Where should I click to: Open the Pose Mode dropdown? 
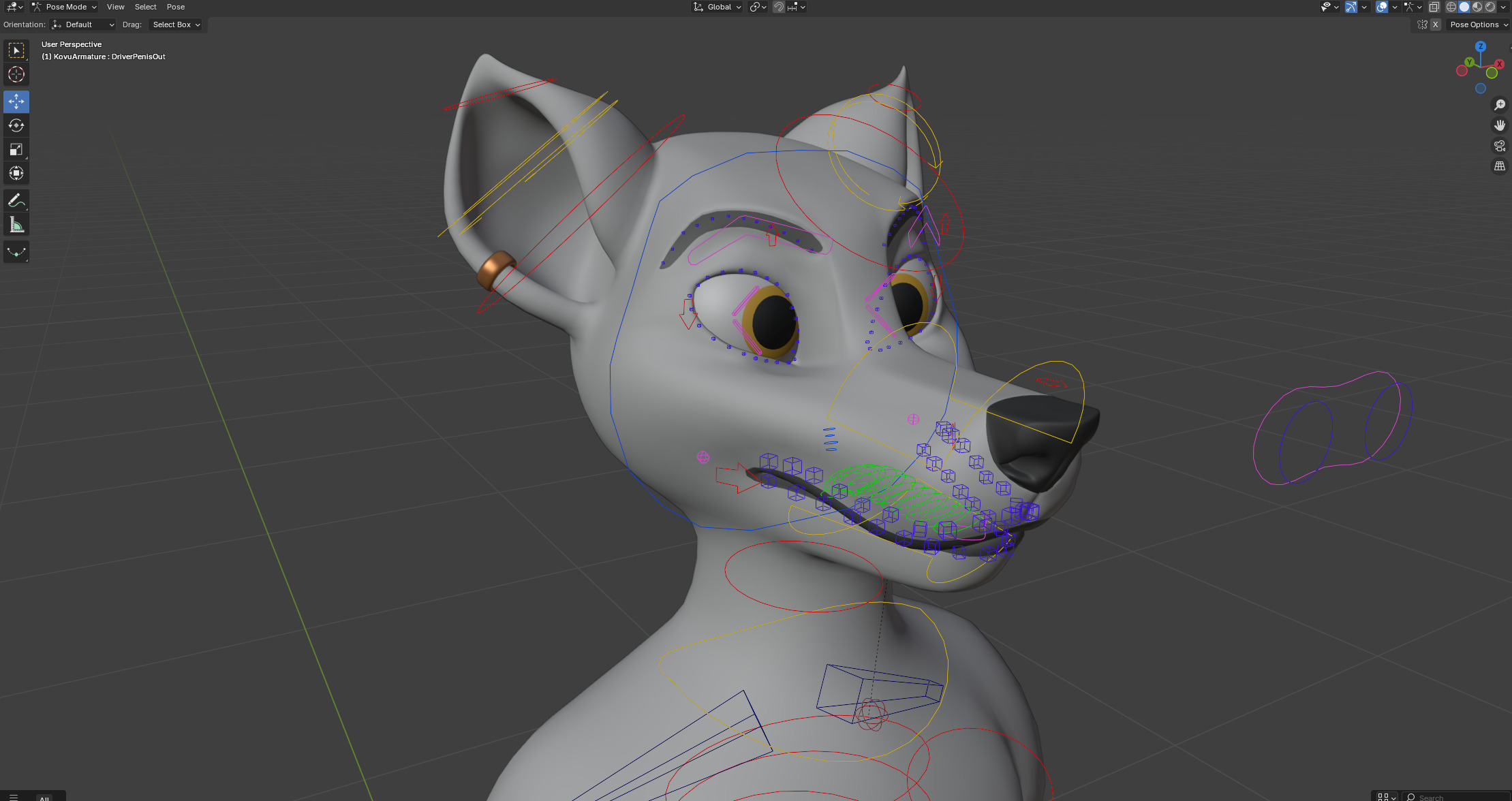[65, 7]
